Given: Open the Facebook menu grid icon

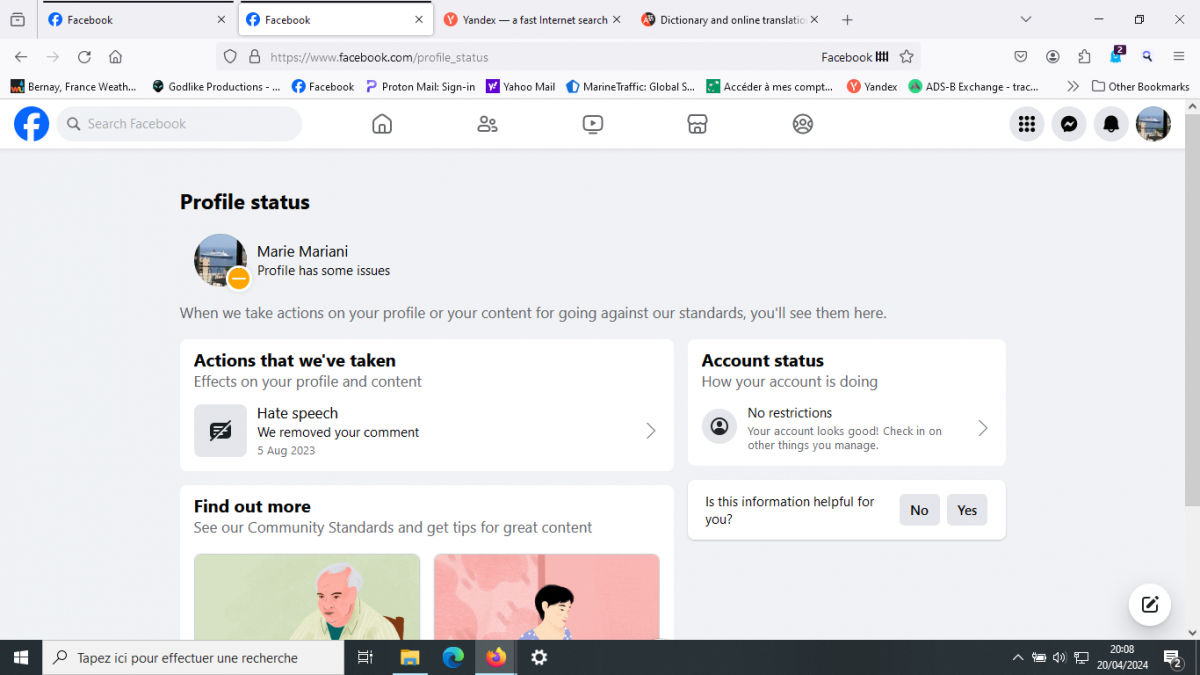Looking at the screenshot, I should [1026, 124].
